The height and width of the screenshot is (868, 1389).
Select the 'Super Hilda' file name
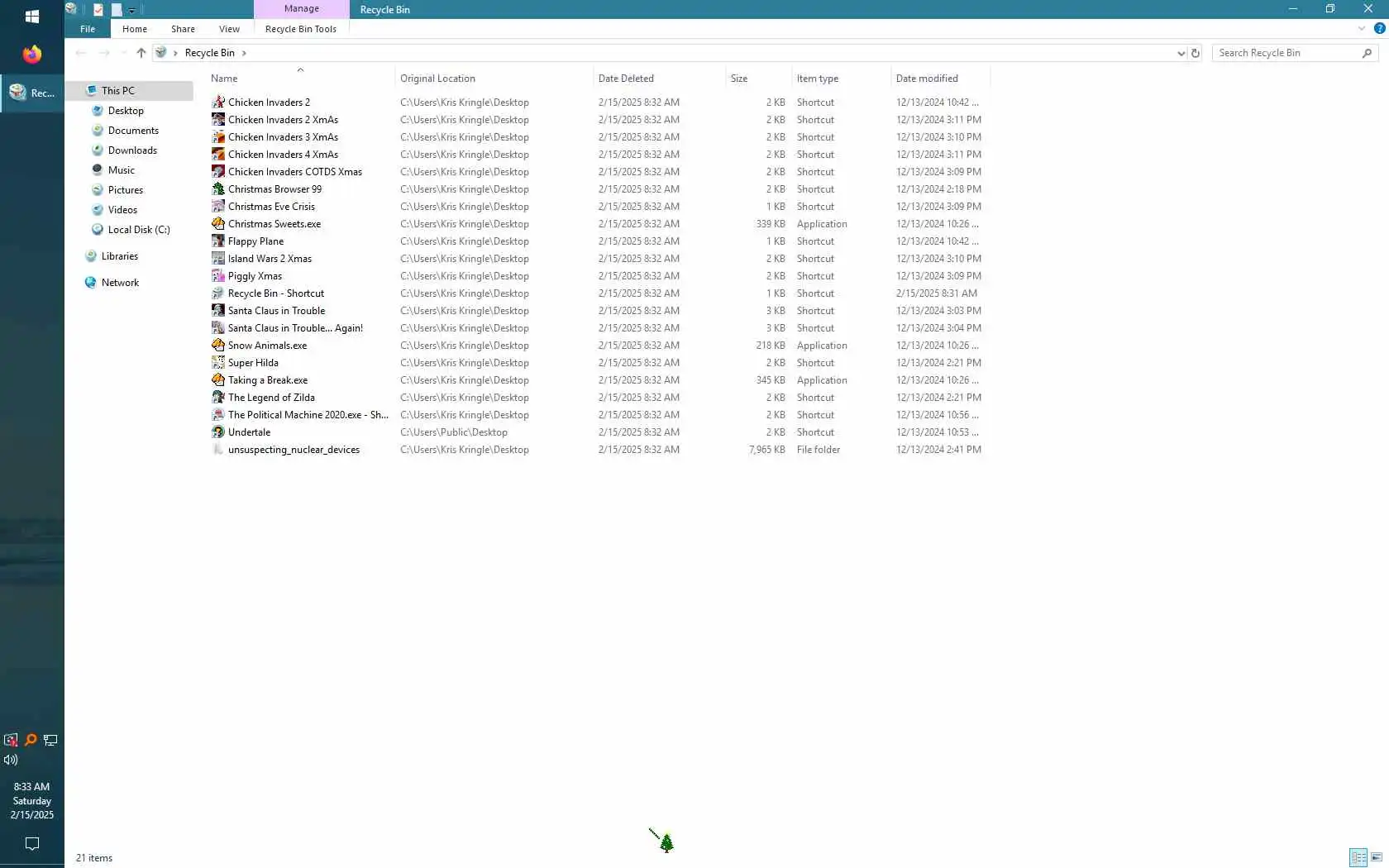point(253,363)
